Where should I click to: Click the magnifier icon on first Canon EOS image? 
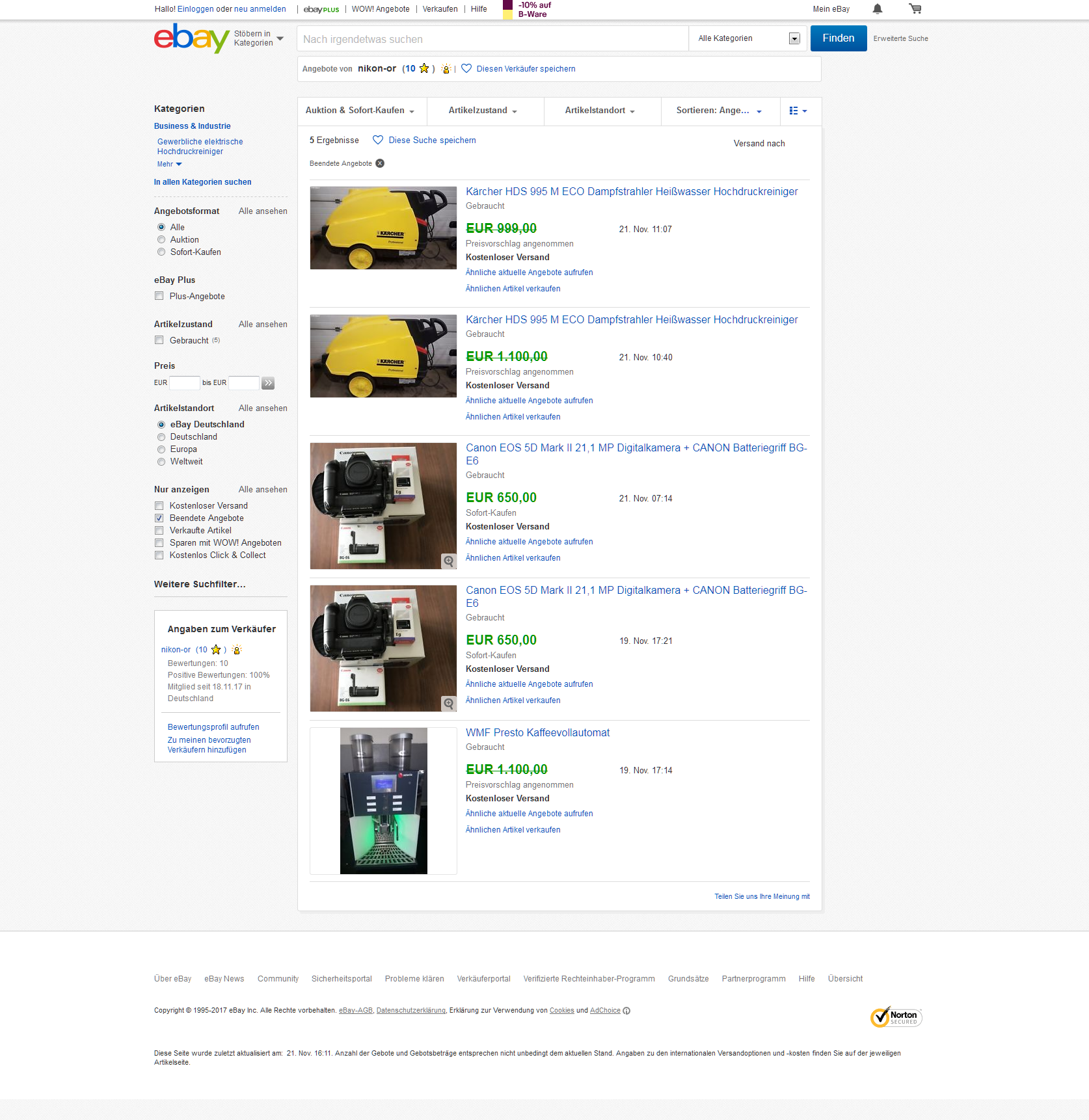[x=449, y=561]
